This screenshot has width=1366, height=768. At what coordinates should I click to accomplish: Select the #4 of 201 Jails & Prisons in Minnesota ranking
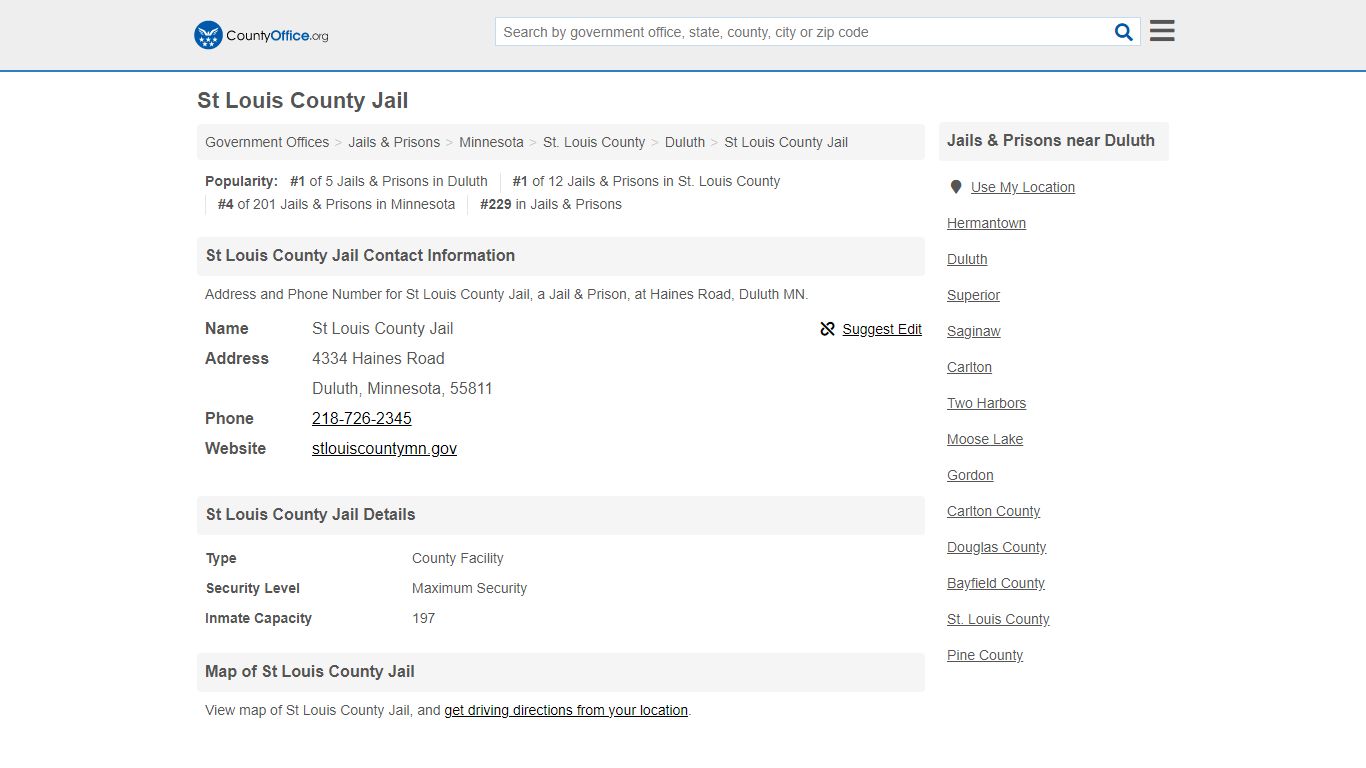(336, 204)
